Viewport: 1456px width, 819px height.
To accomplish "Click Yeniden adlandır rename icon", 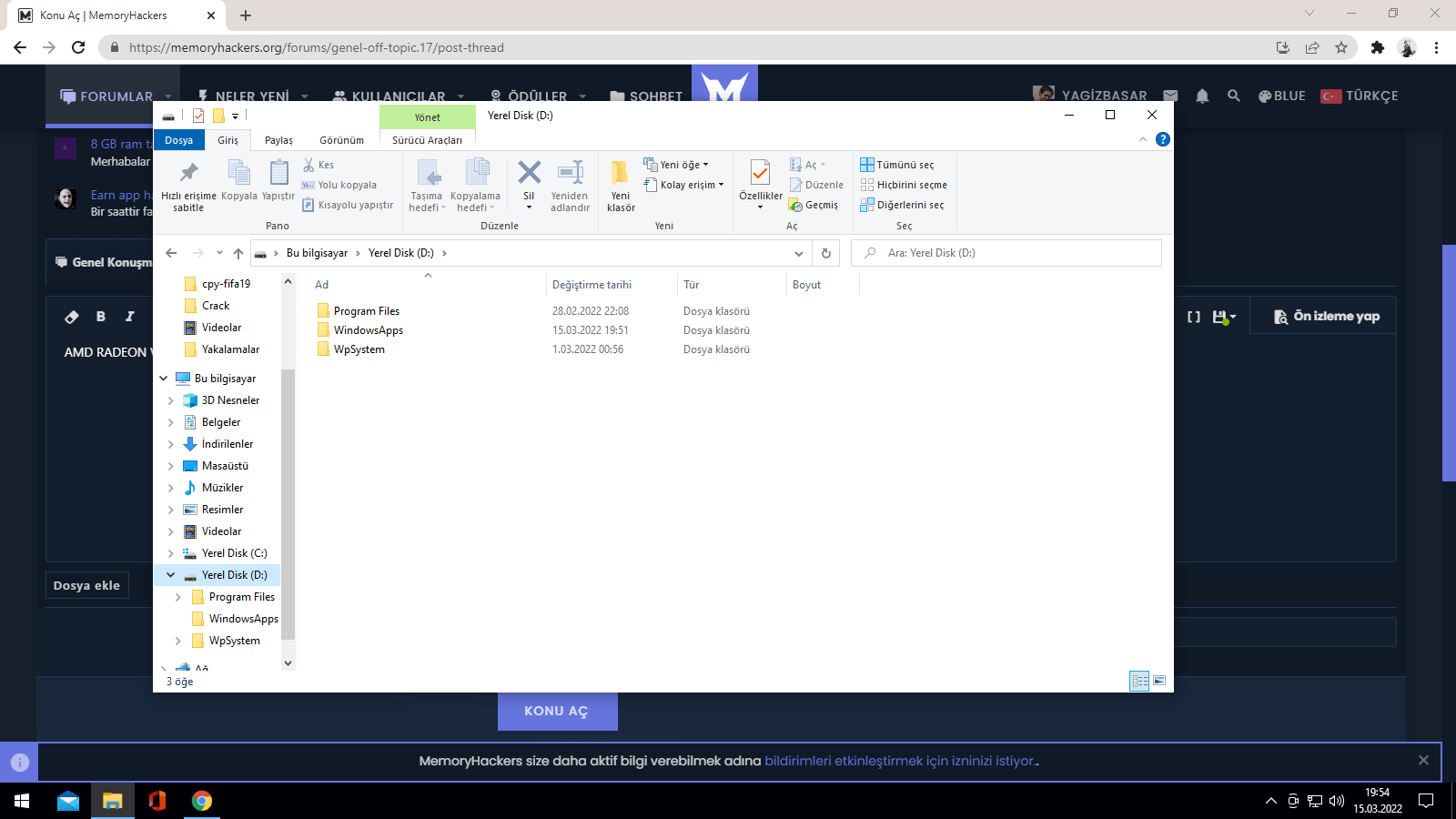I will click(570, 186).
